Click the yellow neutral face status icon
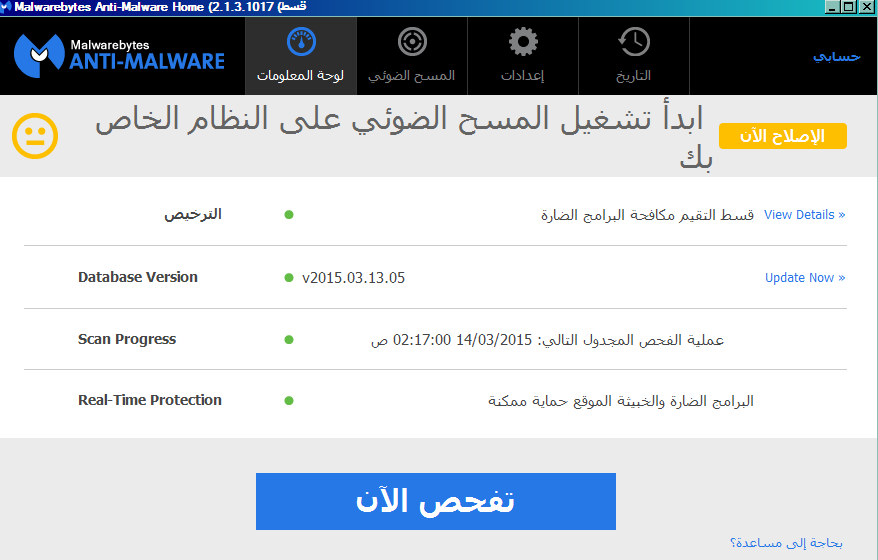This screenshot has height=560, width=878. tap(35, 136)
